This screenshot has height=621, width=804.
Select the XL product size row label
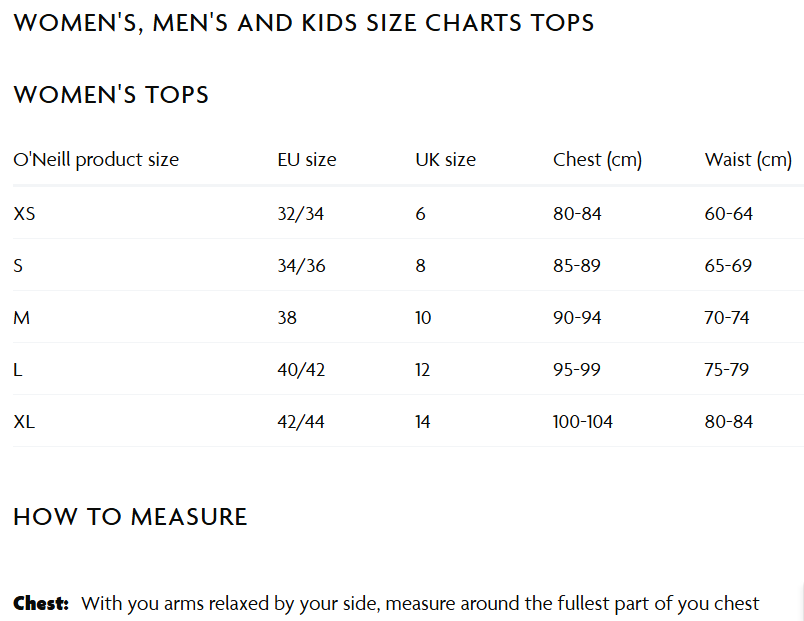point(24,422)
